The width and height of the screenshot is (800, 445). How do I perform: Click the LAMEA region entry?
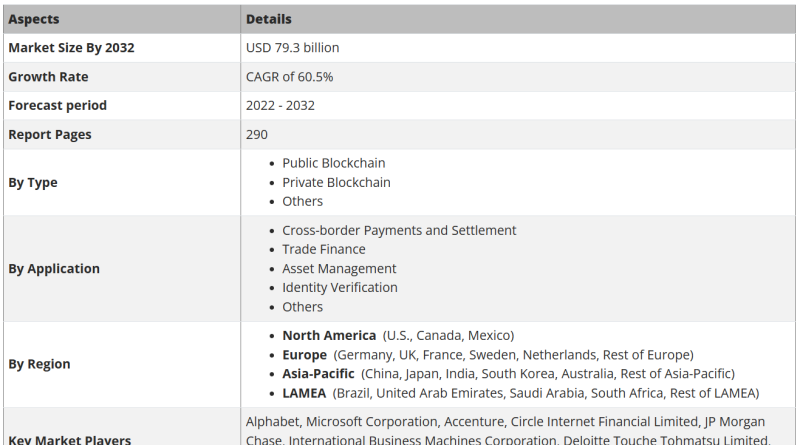click(520, 393)
